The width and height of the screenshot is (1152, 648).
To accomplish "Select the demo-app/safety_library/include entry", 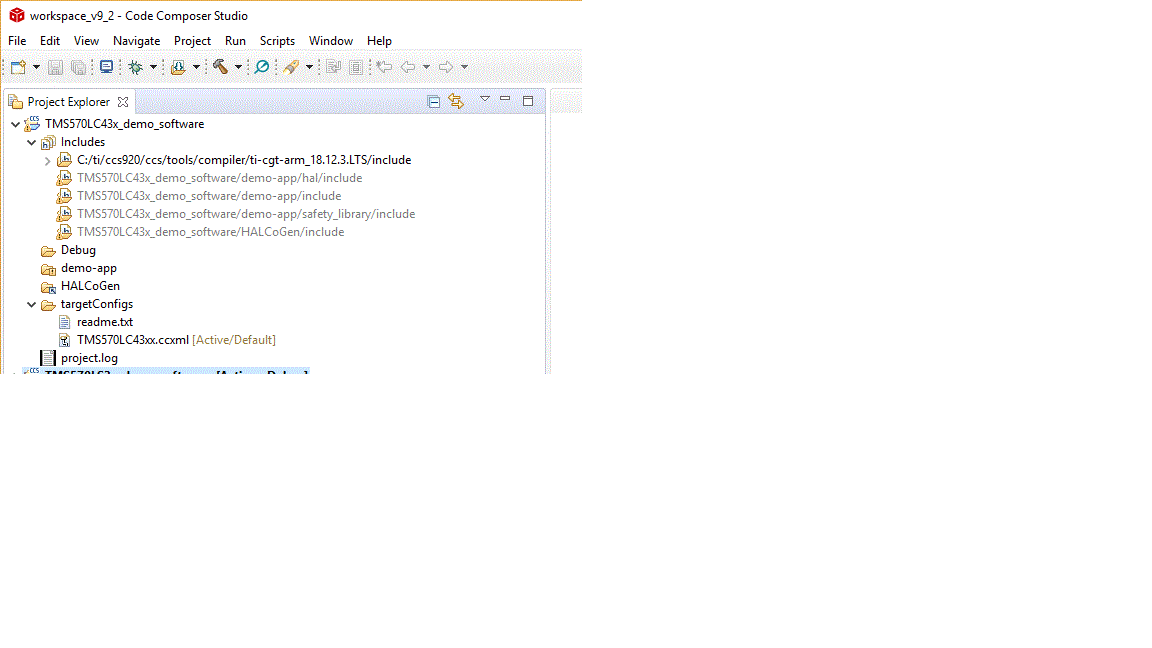I will coord(245,215).
